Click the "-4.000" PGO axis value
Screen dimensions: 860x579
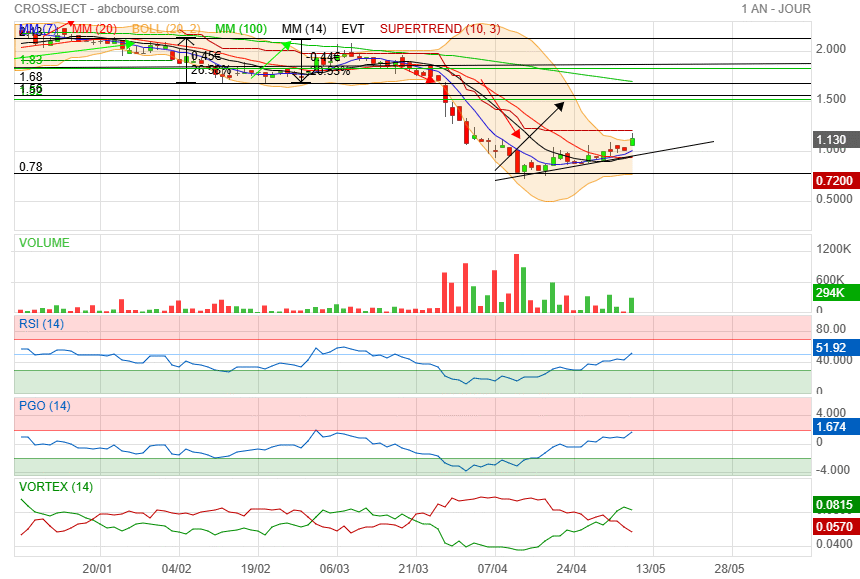point(833,470)
